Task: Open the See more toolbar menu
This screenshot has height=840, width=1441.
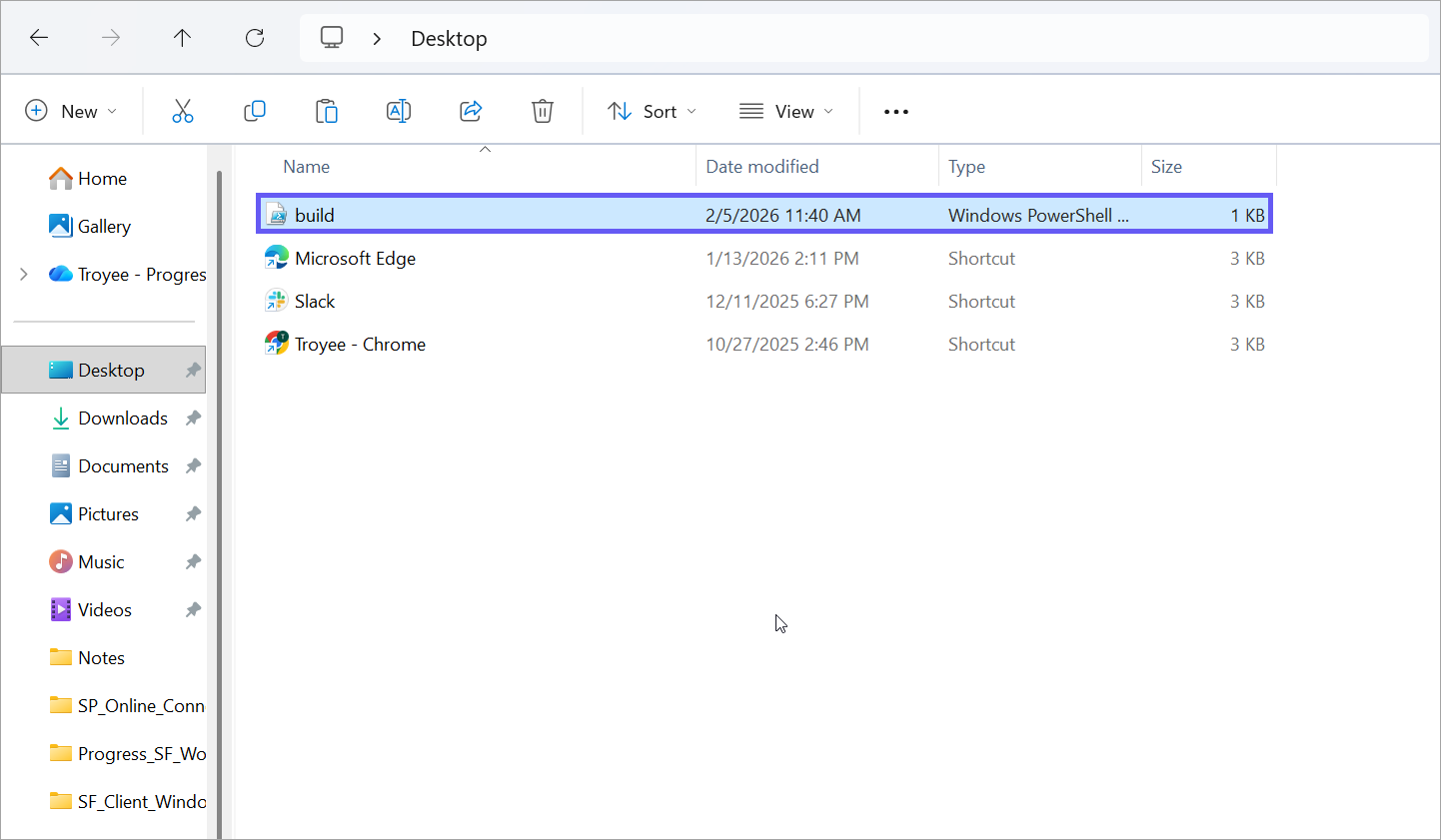Action: pos(895,111)
